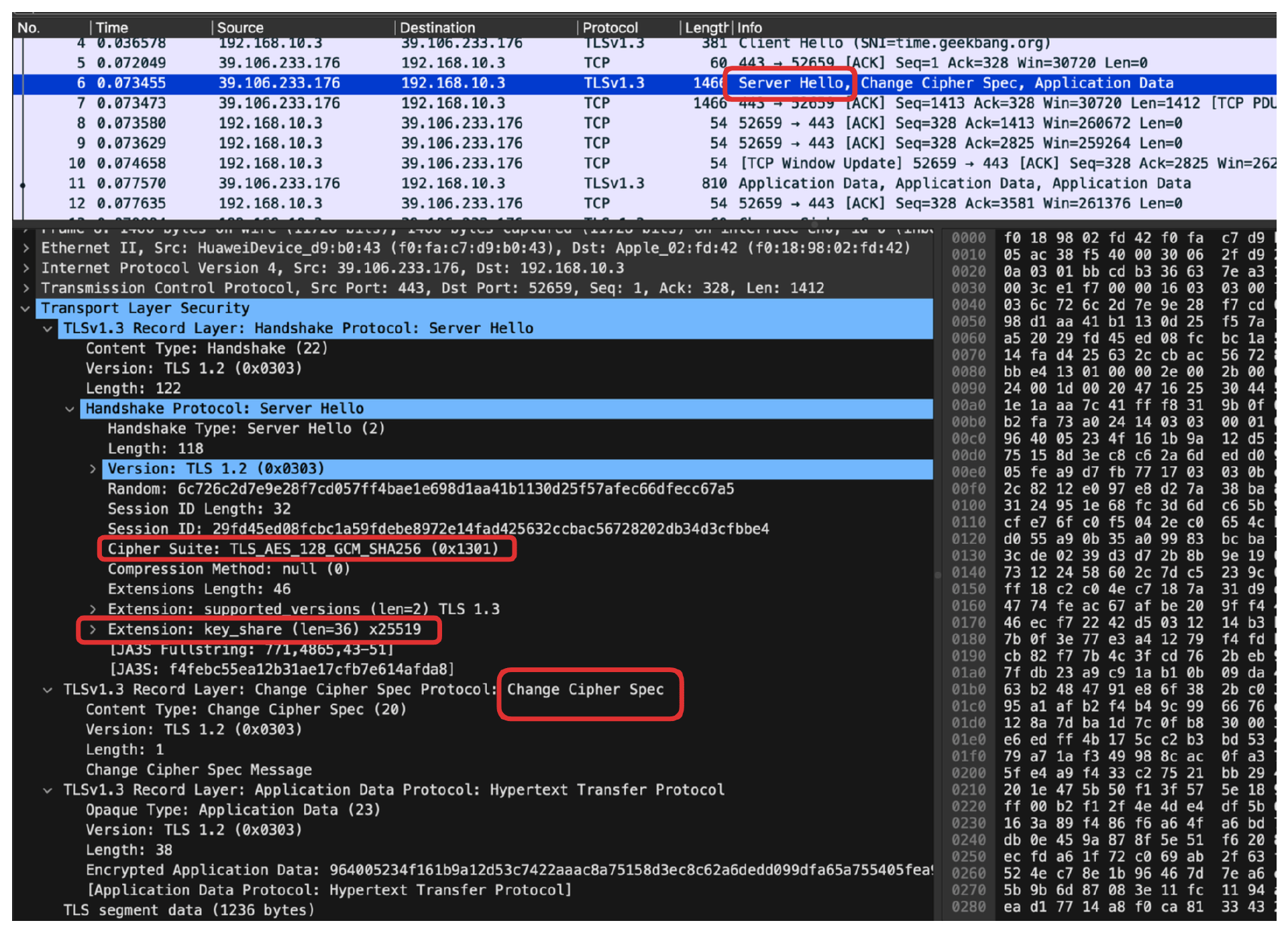This screenshot has height=933, width=1288.
Task: Expand Transmission Control Protocol details
Action: (25, 288)
